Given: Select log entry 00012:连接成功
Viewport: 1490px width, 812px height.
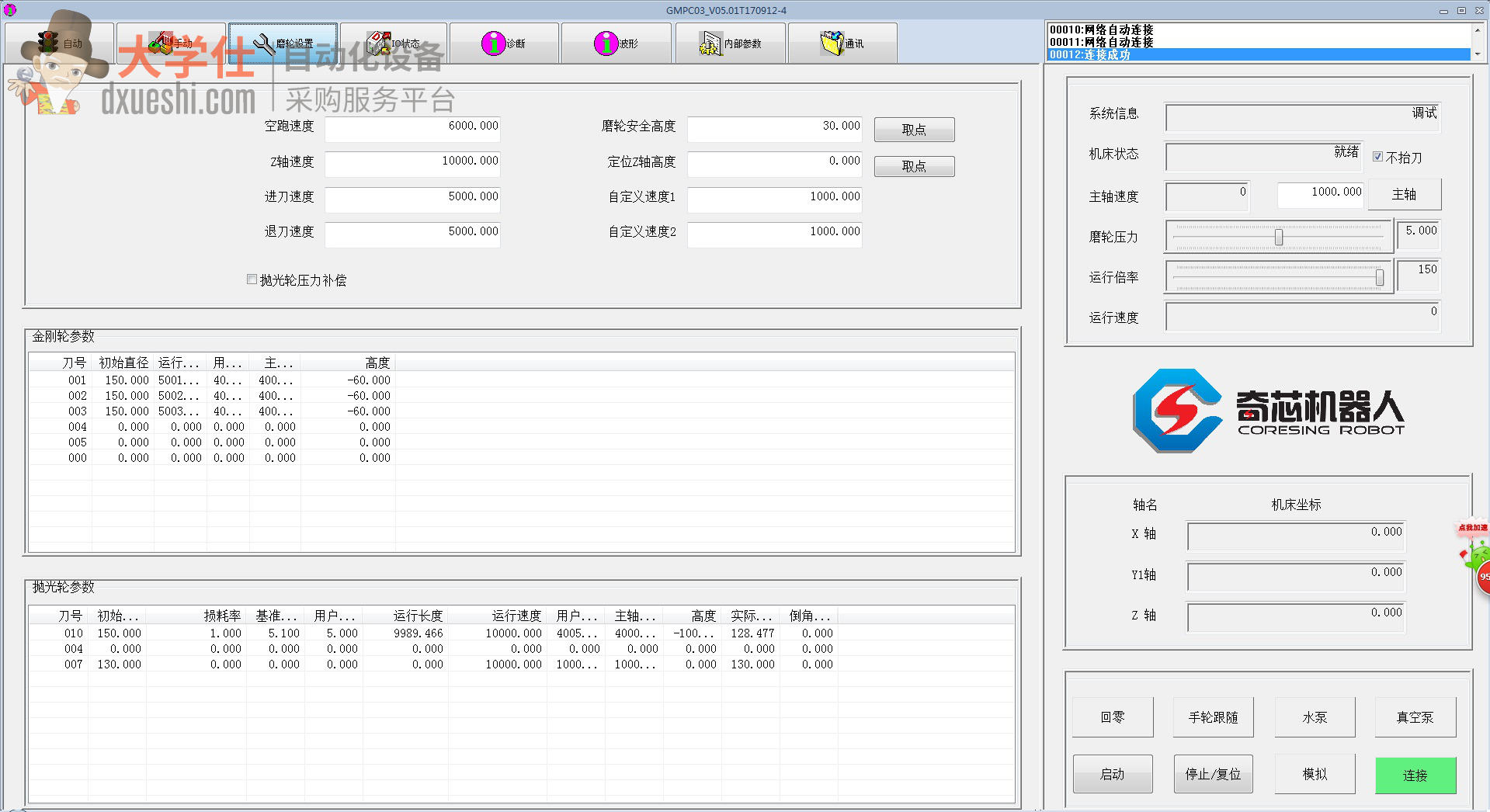Looking at the screenshot, I should [x=1259, y=54].
